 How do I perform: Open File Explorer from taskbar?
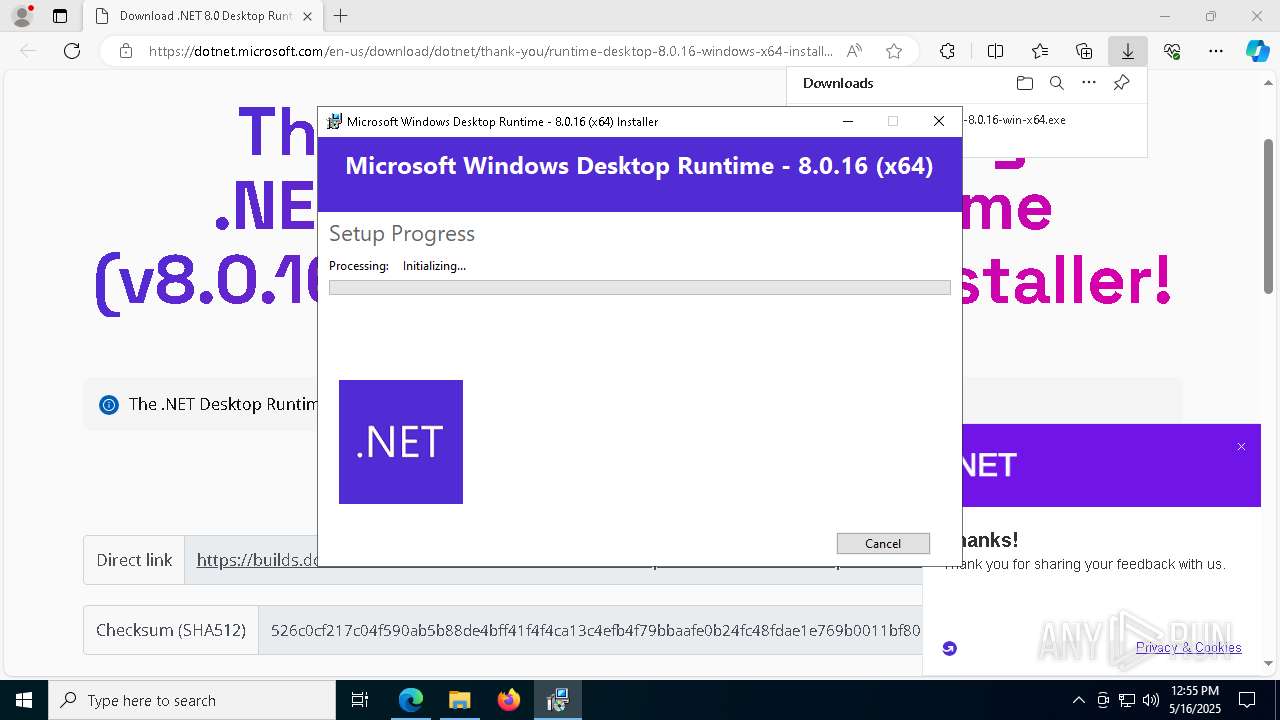point(459,700)
